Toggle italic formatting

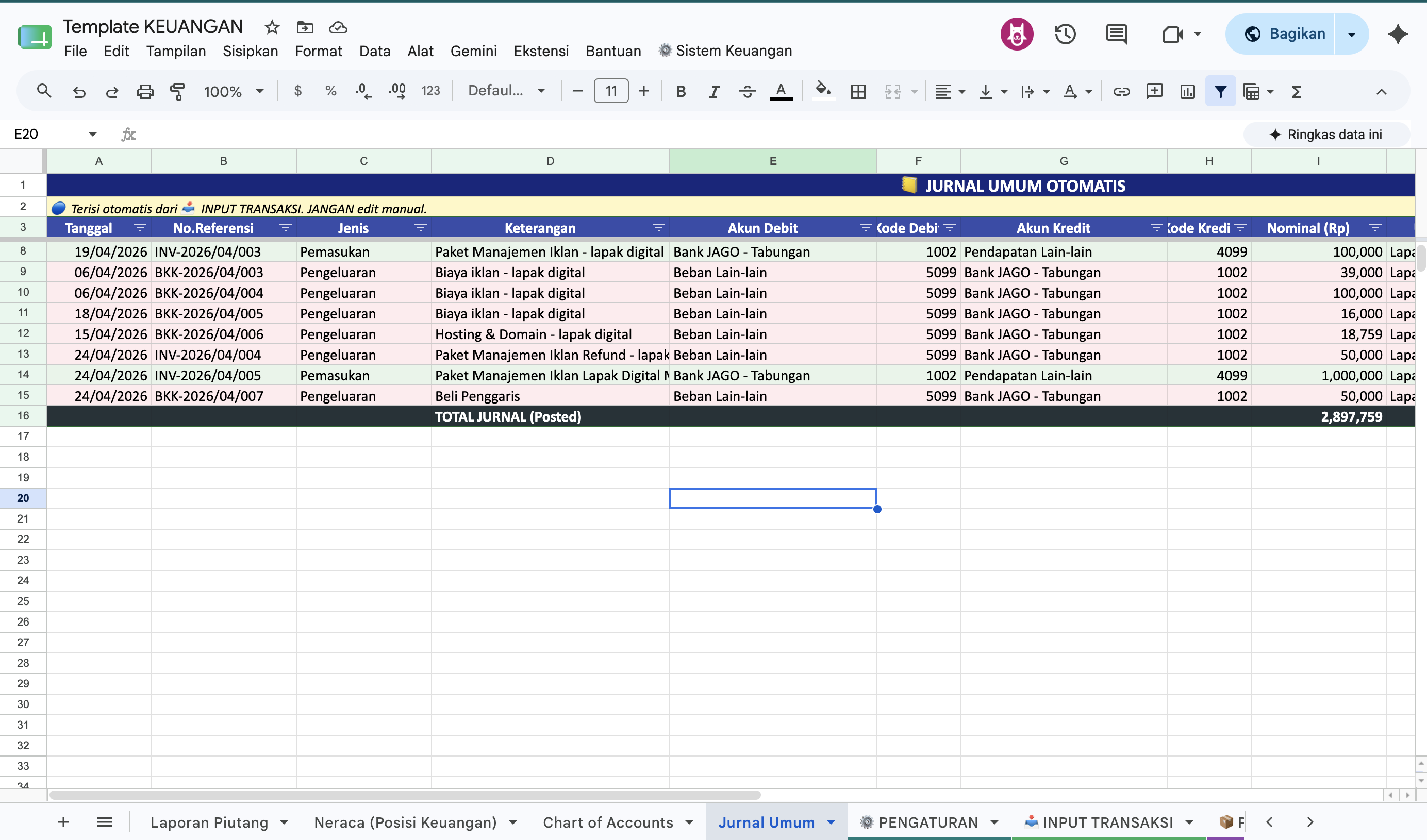[x=714, y=92]
